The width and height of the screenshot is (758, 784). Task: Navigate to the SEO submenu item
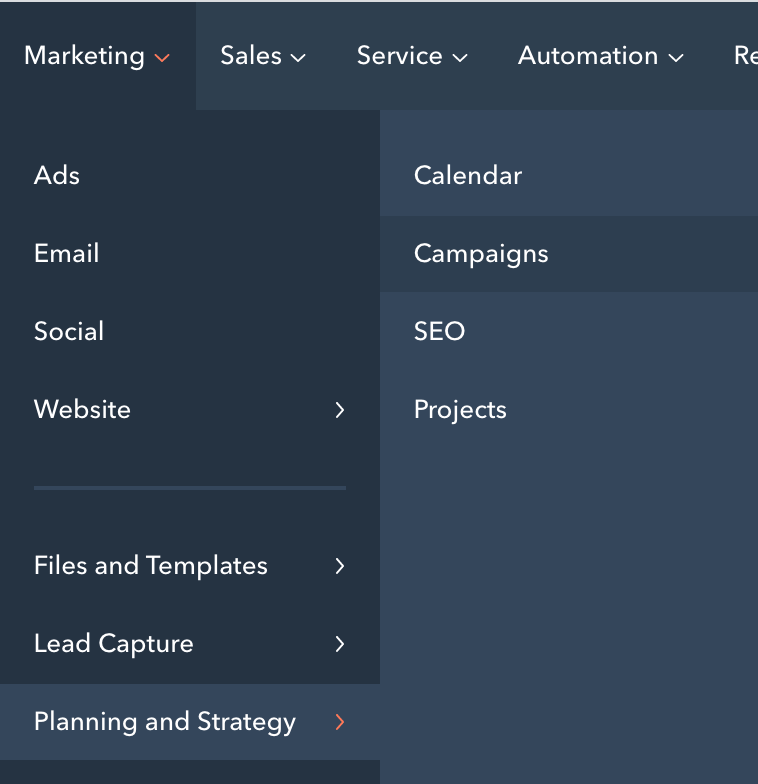(x=440, y=331)
